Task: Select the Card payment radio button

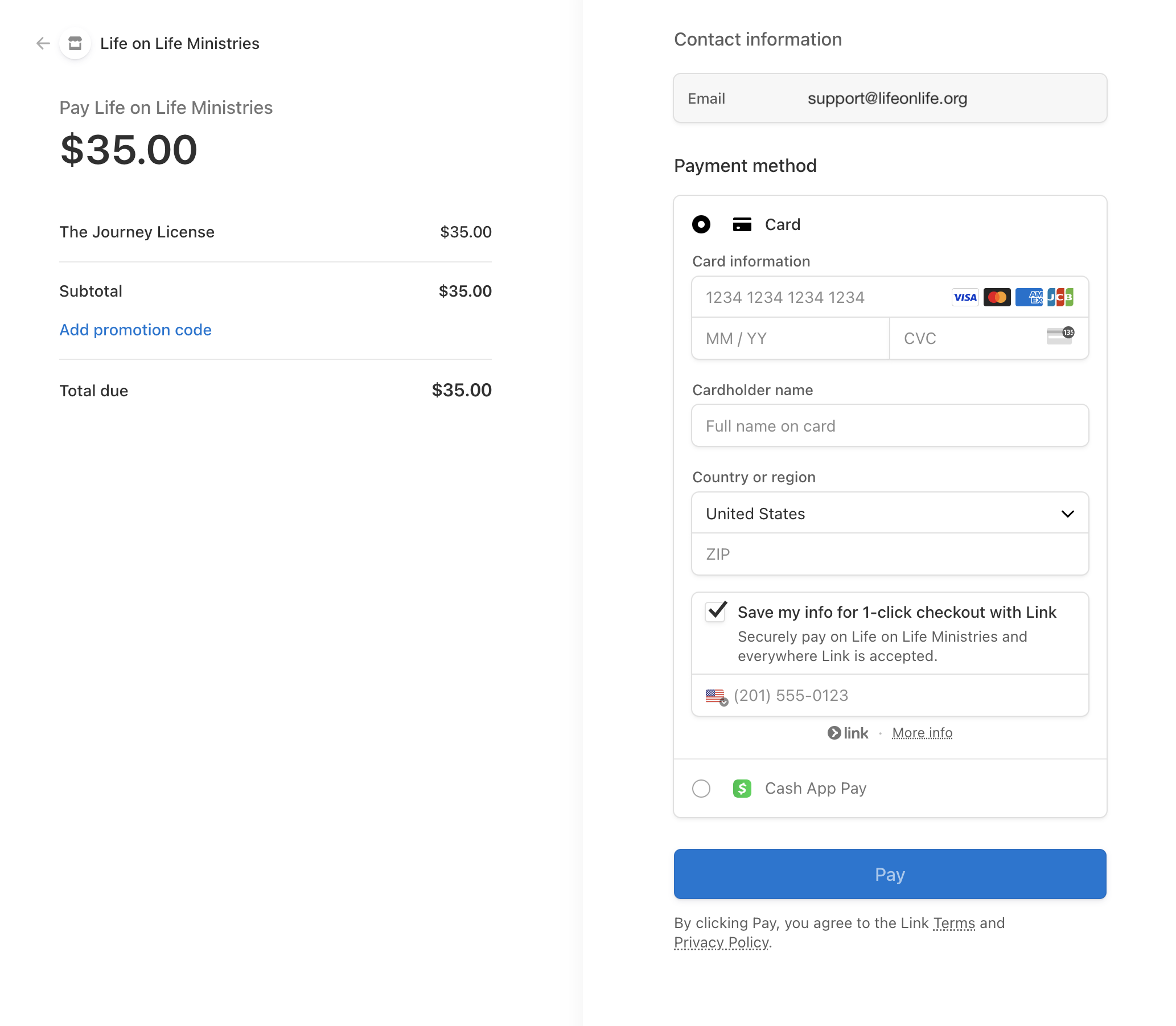Action: pyautogui.click(x=701, y=224)
